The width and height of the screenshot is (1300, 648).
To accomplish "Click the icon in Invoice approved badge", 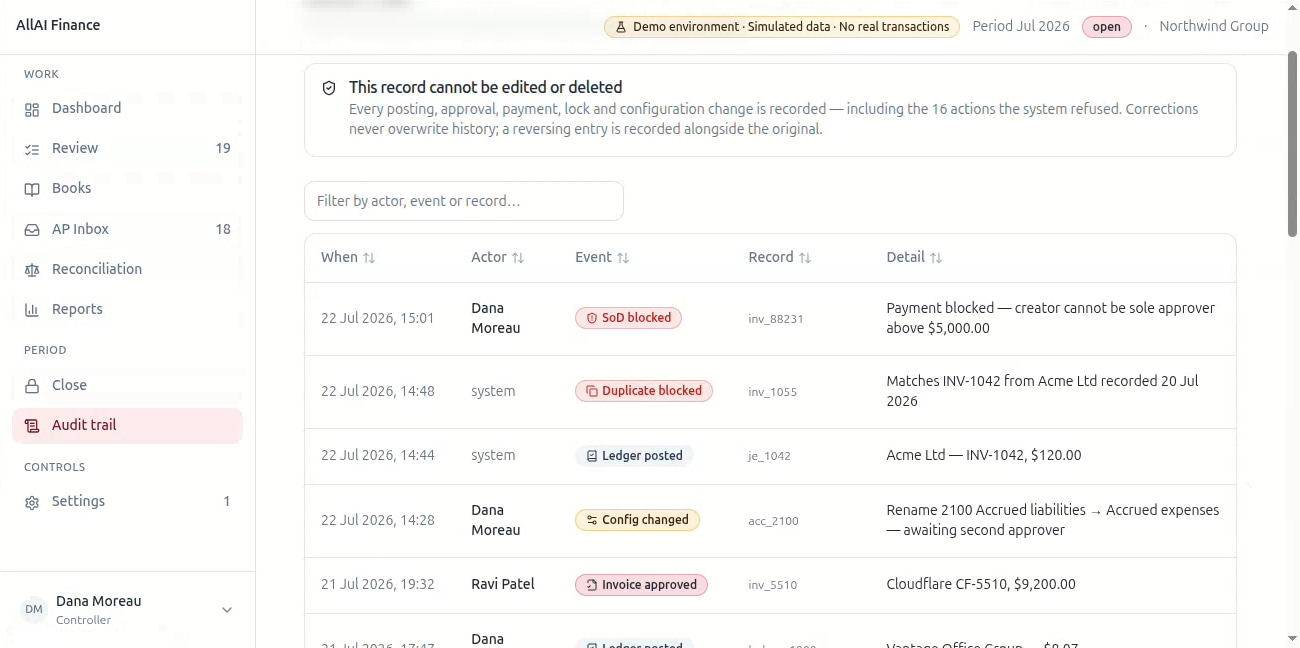I will [x=592, y=585].
